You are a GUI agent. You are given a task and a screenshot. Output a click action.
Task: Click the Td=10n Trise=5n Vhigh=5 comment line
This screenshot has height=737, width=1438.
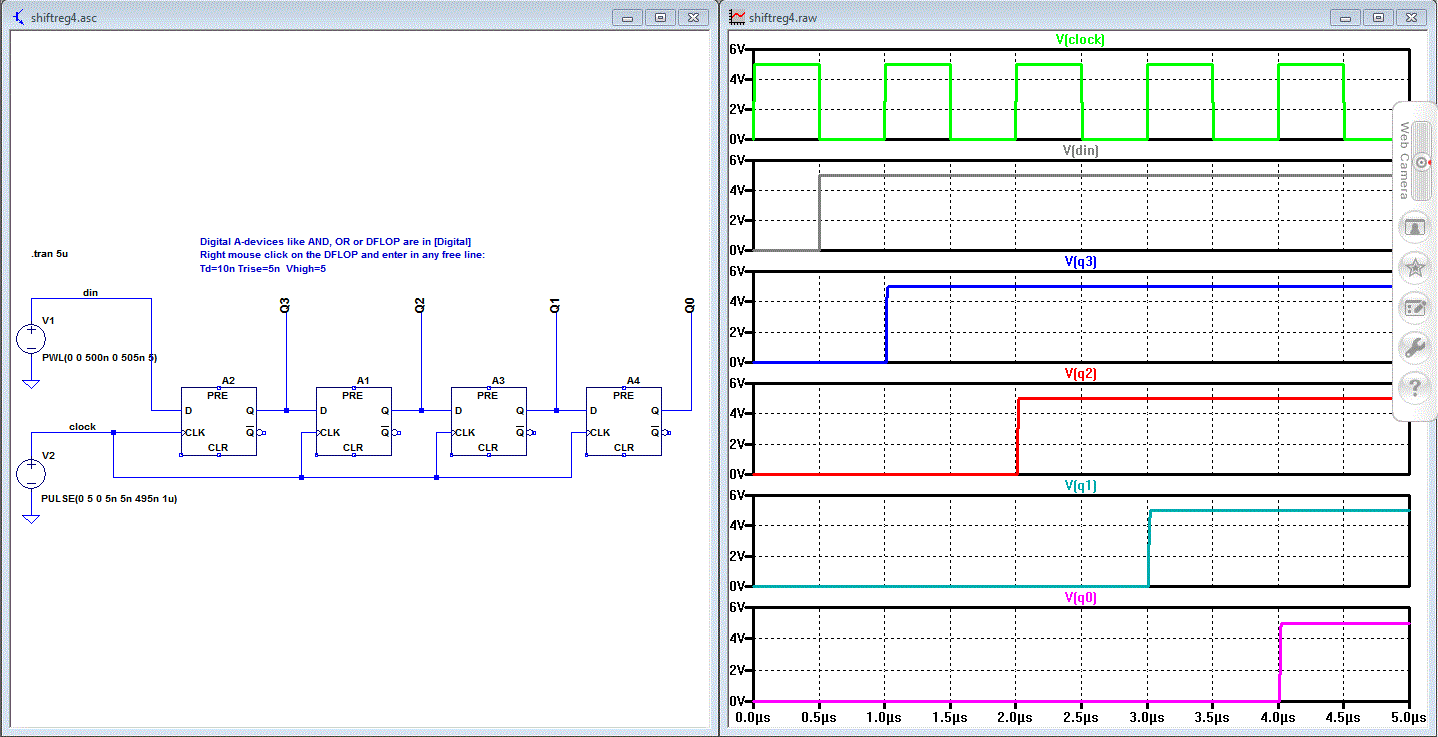[263, 268]
